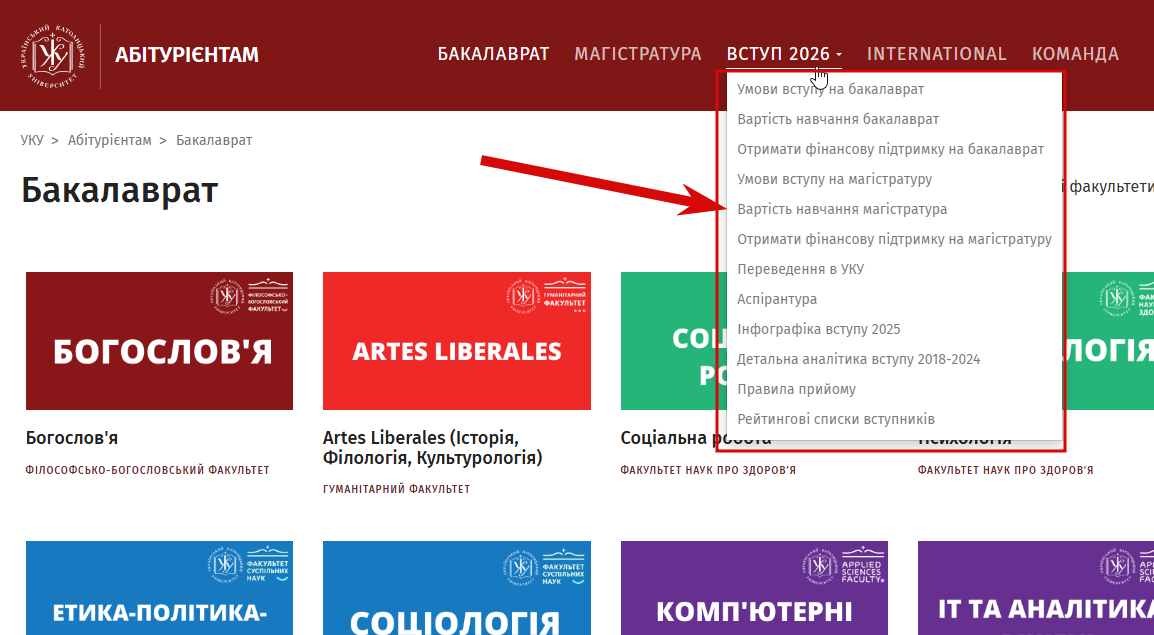Open 'Детальна аналітика вступу 2018-2024' entry
The width and height of the screenshot is (1154, 635).
coord(858,359)
